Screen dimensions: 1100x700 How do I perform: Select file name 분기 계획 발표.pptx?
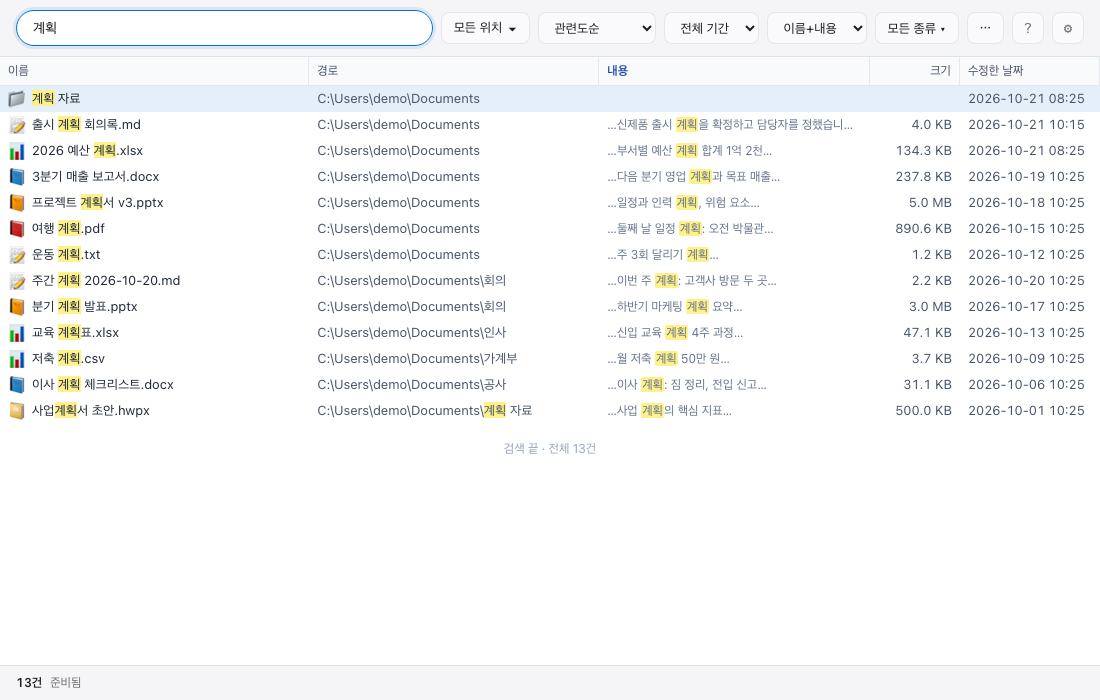click(85, 306)
